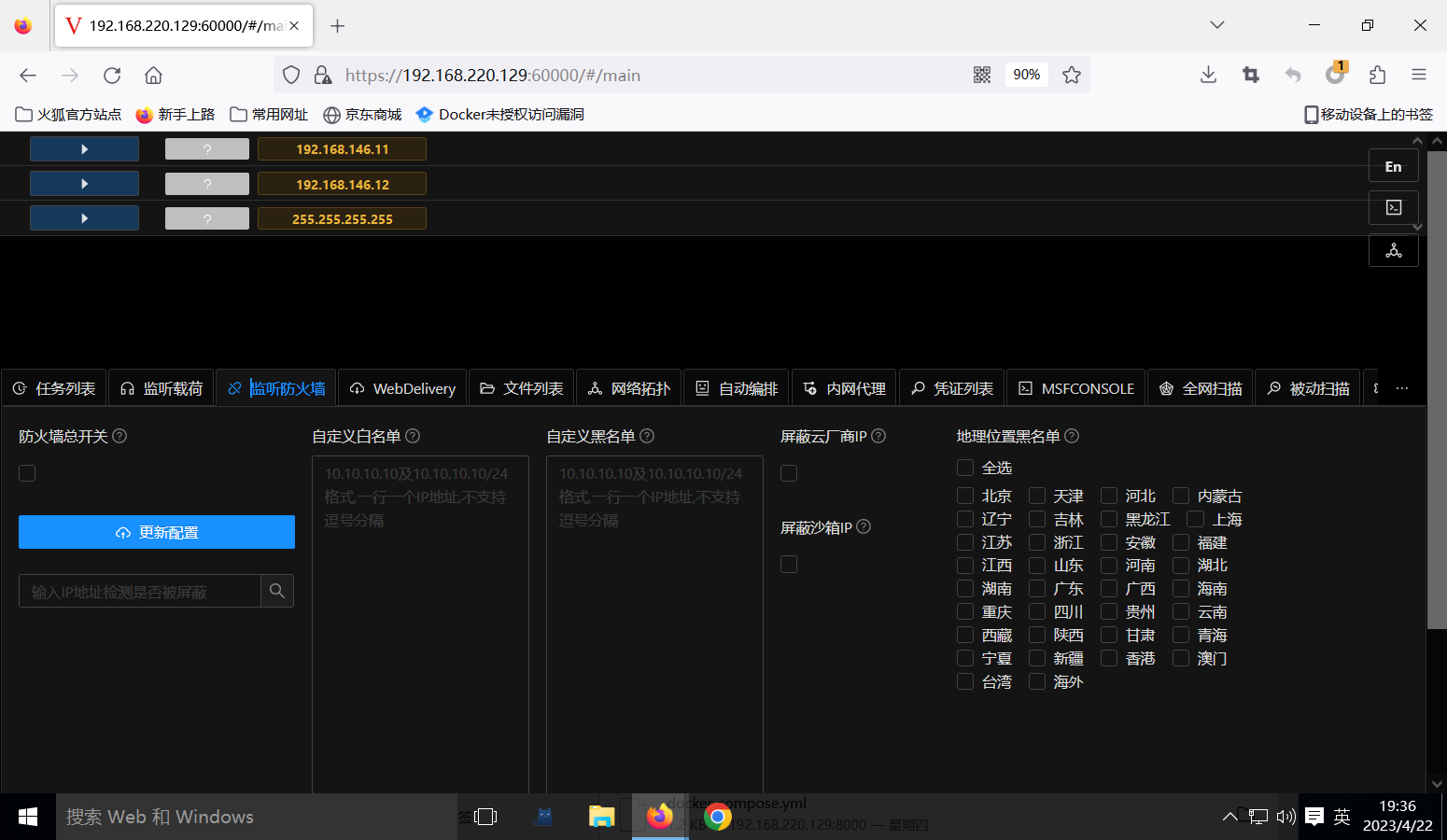Switch language using the En icon

coord(1393,165)
